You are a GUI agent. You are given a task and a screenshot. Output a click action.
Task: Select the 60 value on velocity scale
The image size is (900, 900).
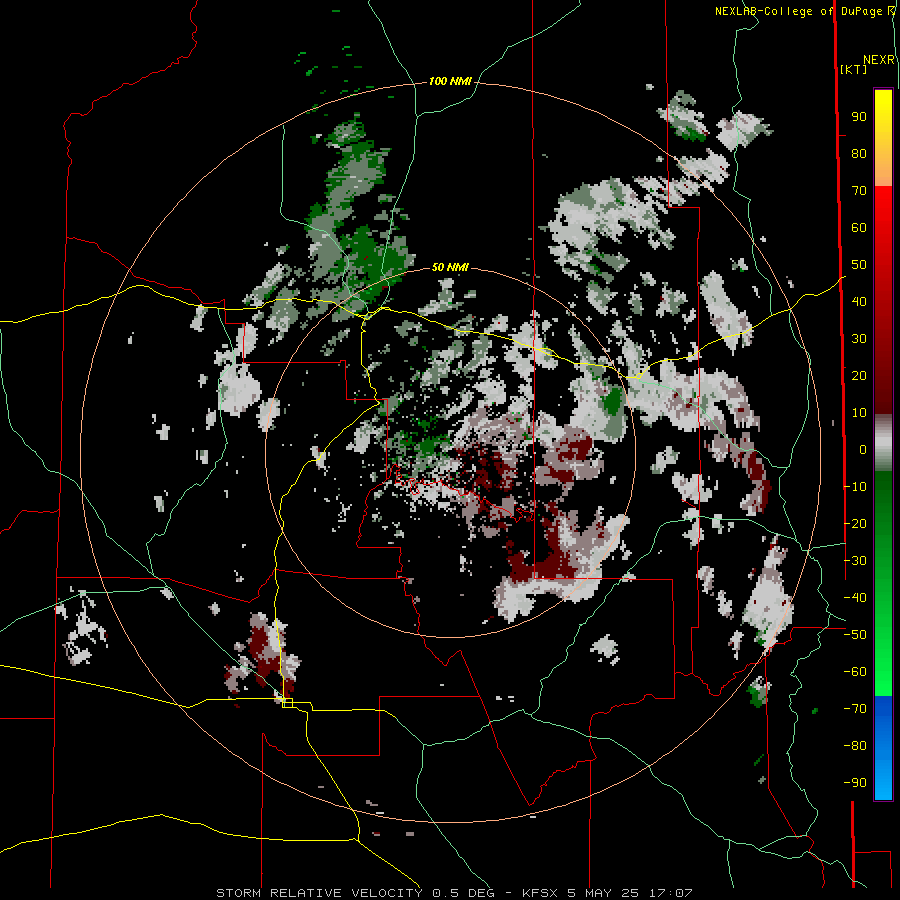click(859, 228)
